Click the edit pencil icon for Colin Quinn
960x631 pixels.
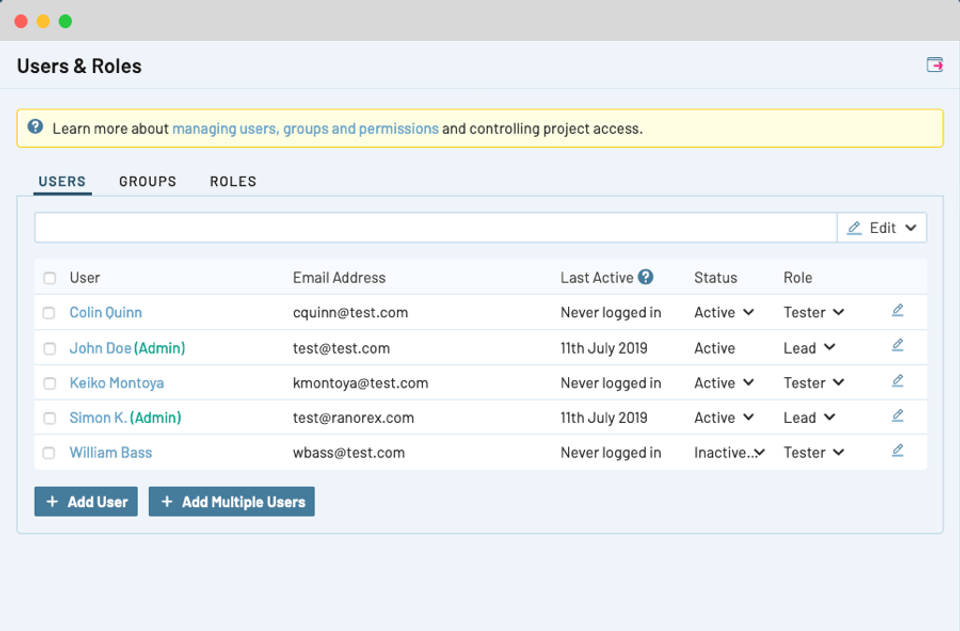[x=897, y=311]
